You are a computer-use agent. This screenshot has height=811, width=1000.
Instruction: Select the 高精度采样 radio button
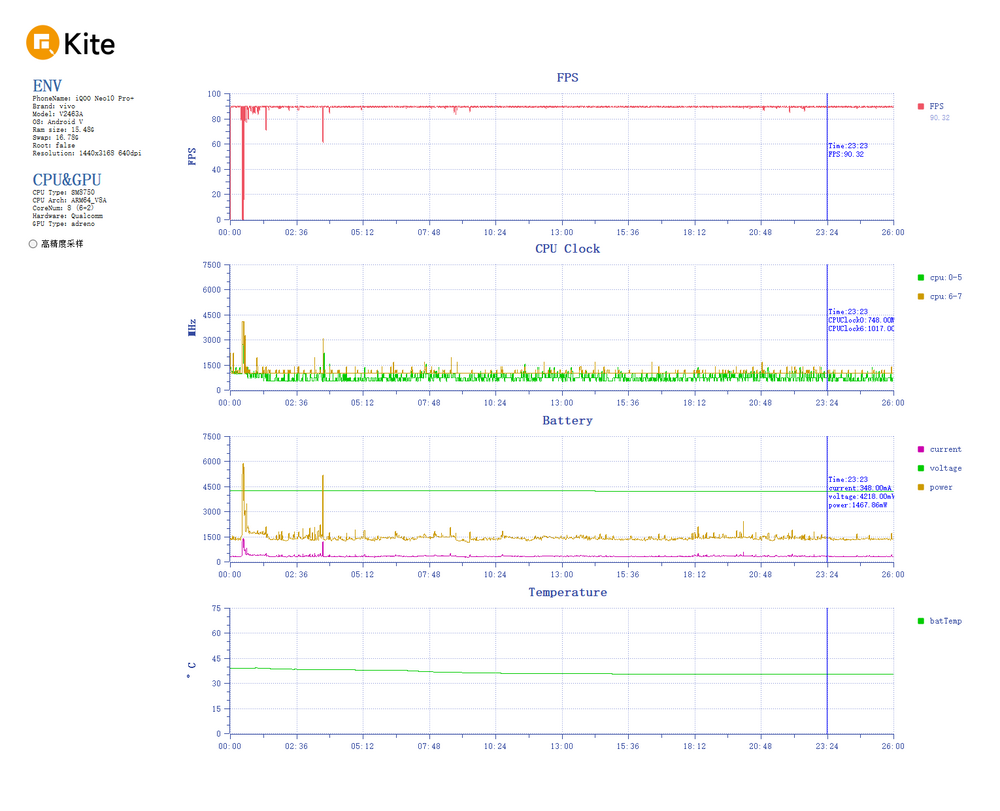pos(33,244)
